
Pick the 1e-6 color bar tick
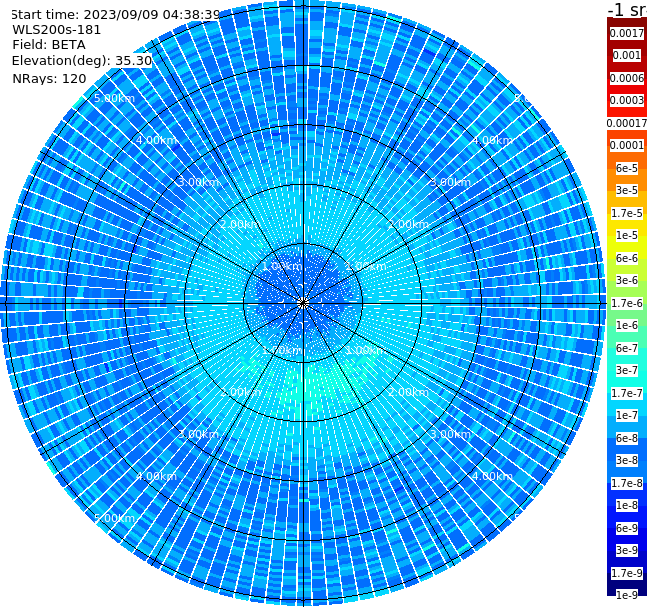pyautogui.click(x=627, y=325)
